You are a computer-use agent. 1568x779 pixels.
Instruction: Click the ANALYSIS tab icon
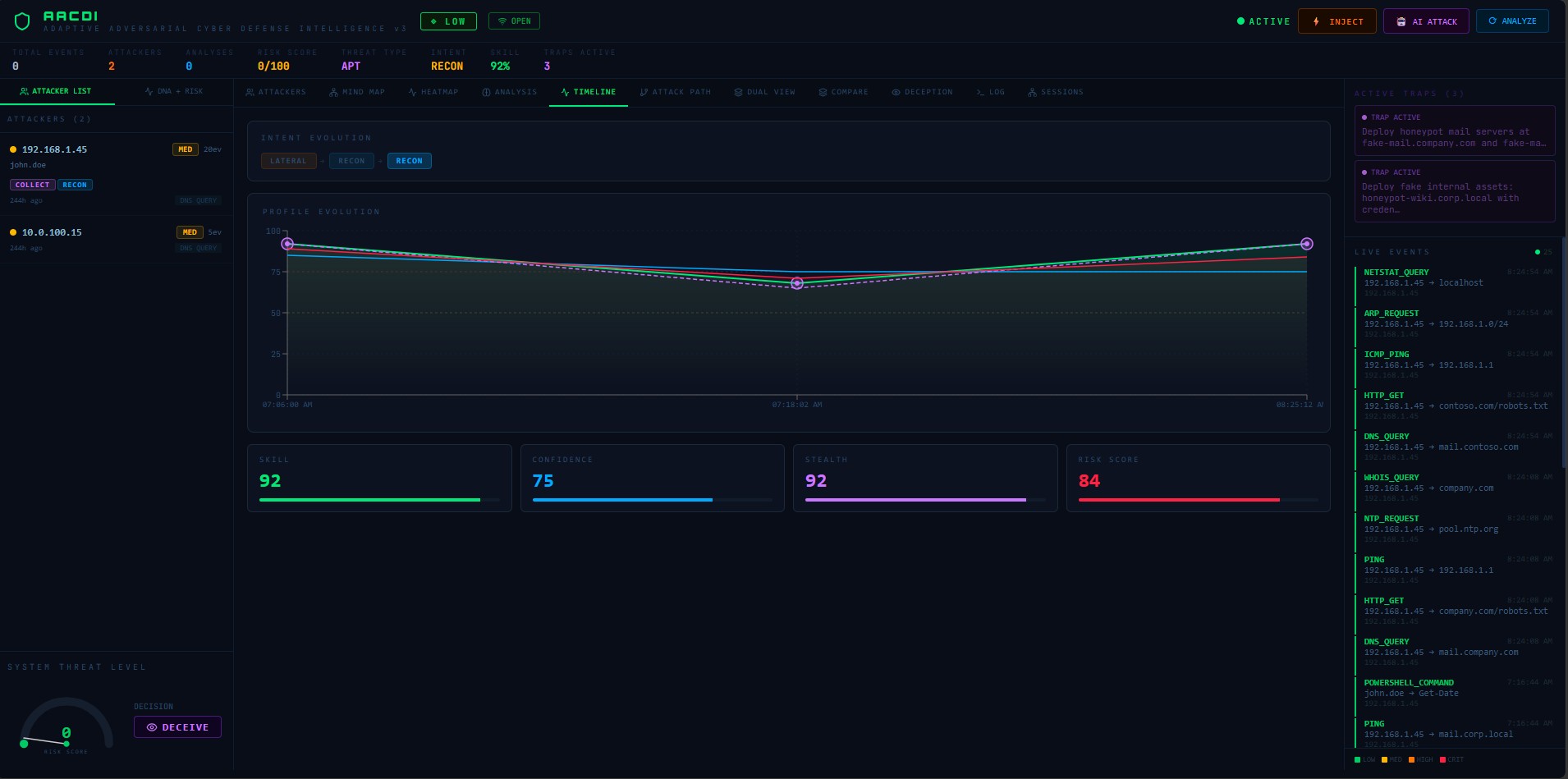pos(486,92)
